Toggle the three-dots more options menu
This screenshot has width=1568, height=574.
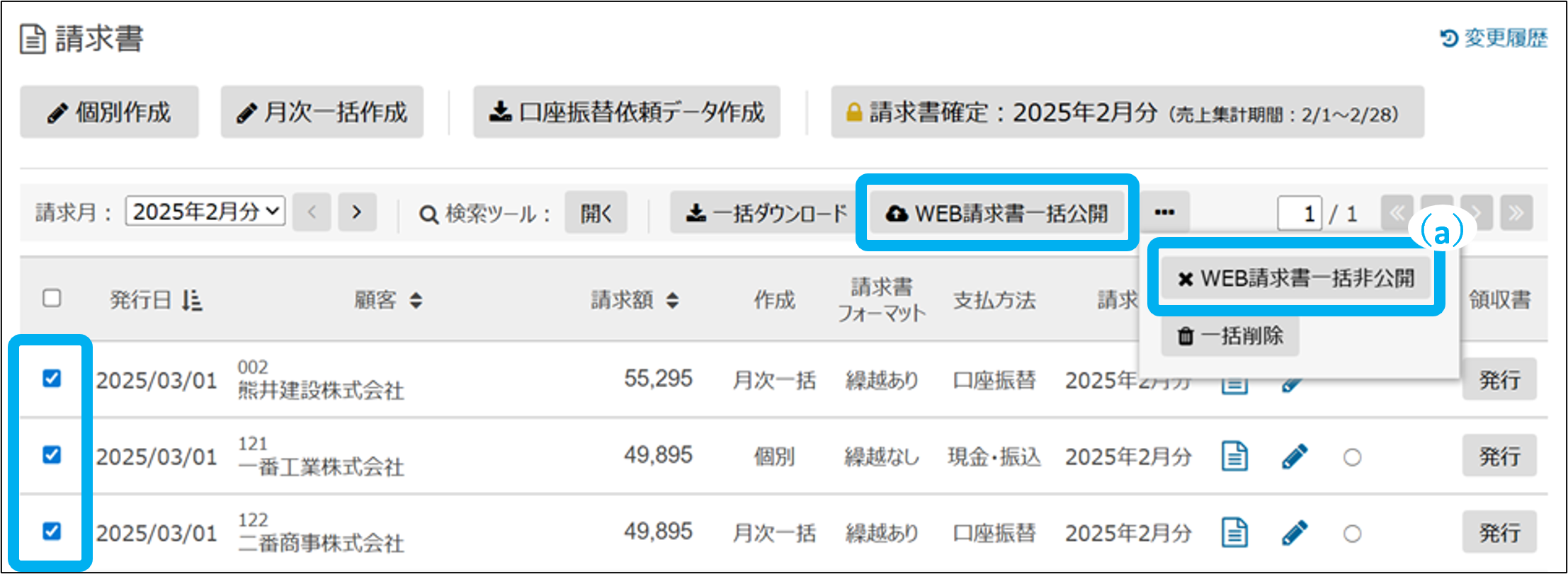(x=1164, y=212)
